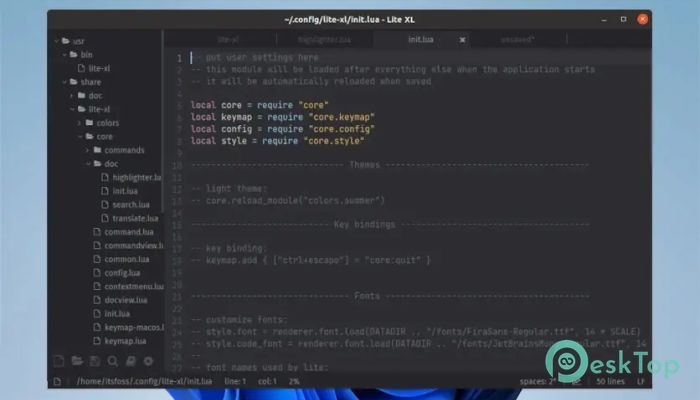
Task: Click the usr folder icon
Action: pyautogui.click(x=66, y=41)
